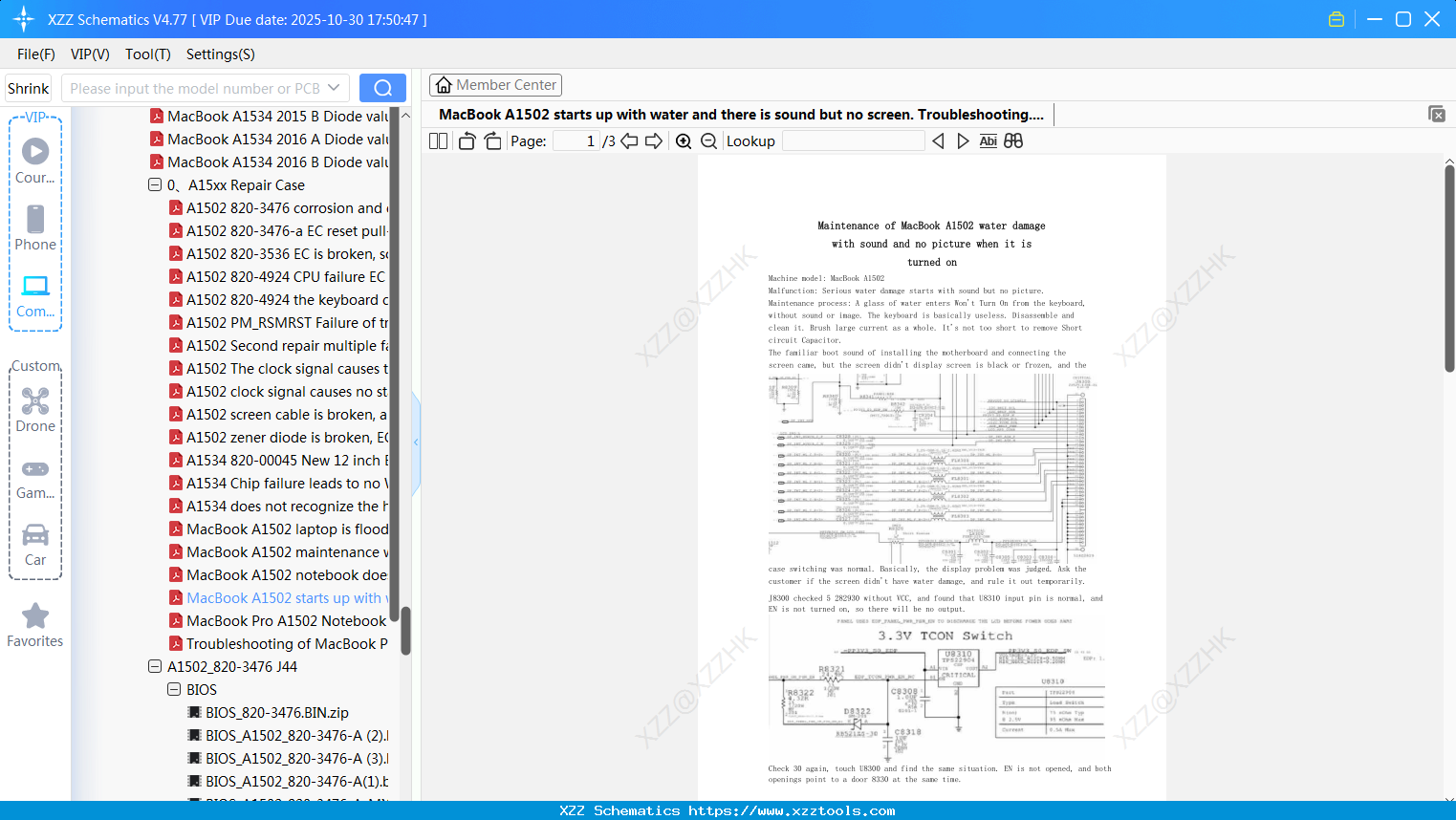This screenshot has width=1456, height=820.
Task: Open A1502 820-3476-a EC reset case
Action: click(277, 230)
